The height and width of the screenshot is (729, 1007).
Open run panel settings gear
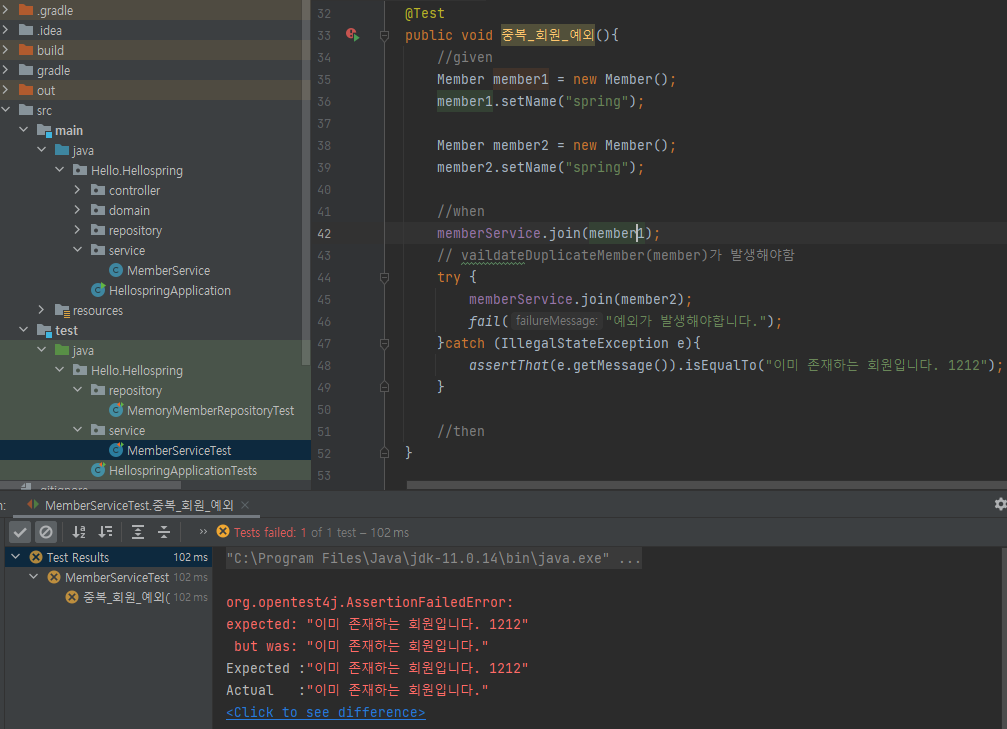(1000, 504)
